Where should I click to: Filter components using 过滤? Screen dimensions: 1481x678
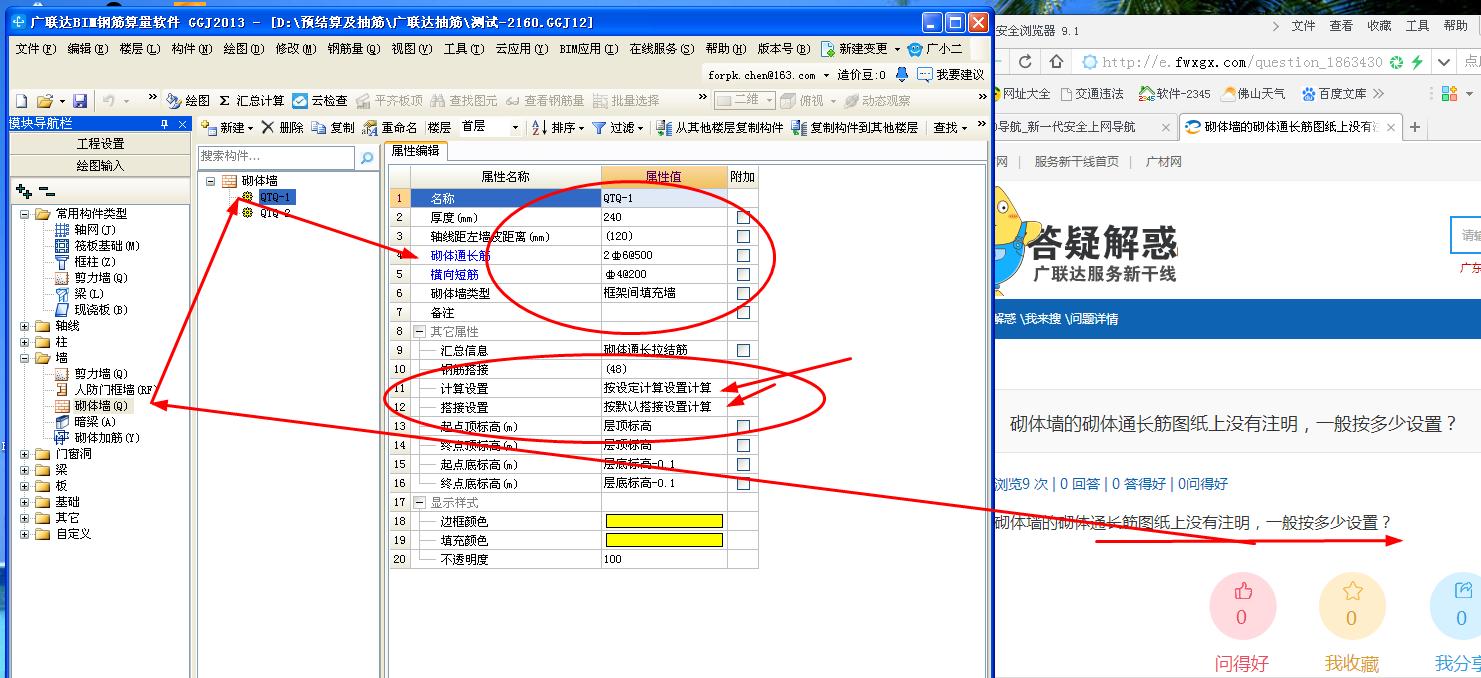pyautogui.click(x=617, y=128)
